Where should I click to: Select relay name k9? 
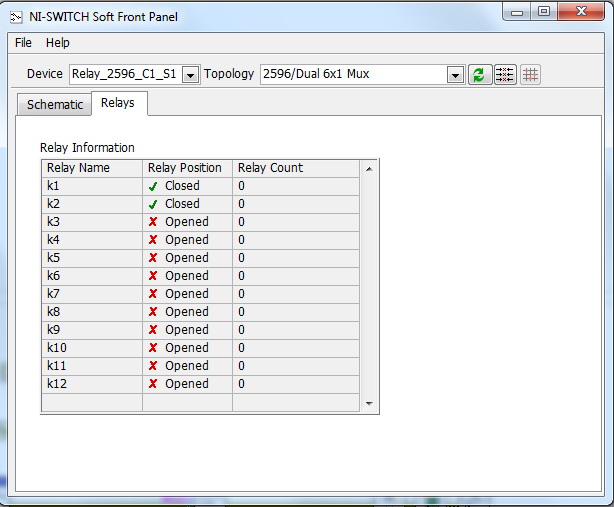pyautogui.click(x=92, y=330)
